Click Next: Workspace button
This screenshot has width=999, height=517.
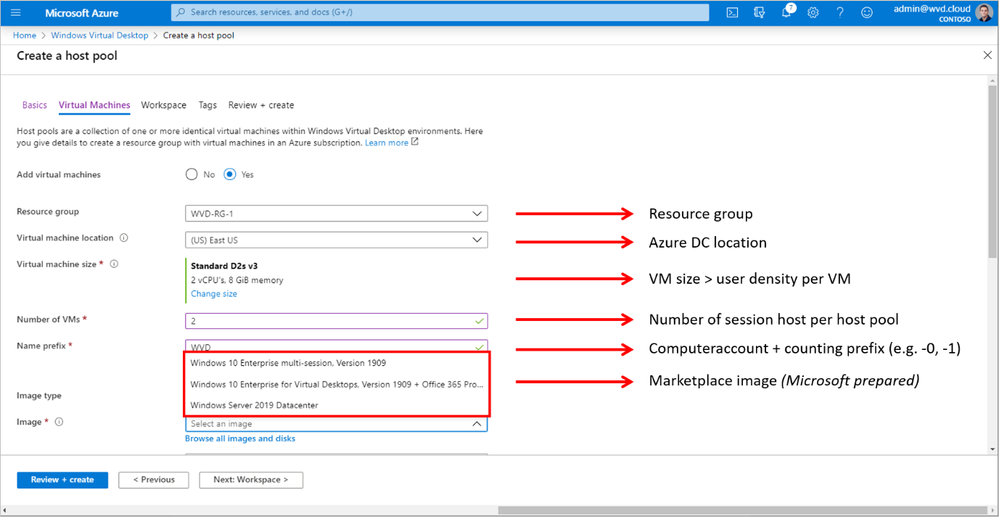251,480
